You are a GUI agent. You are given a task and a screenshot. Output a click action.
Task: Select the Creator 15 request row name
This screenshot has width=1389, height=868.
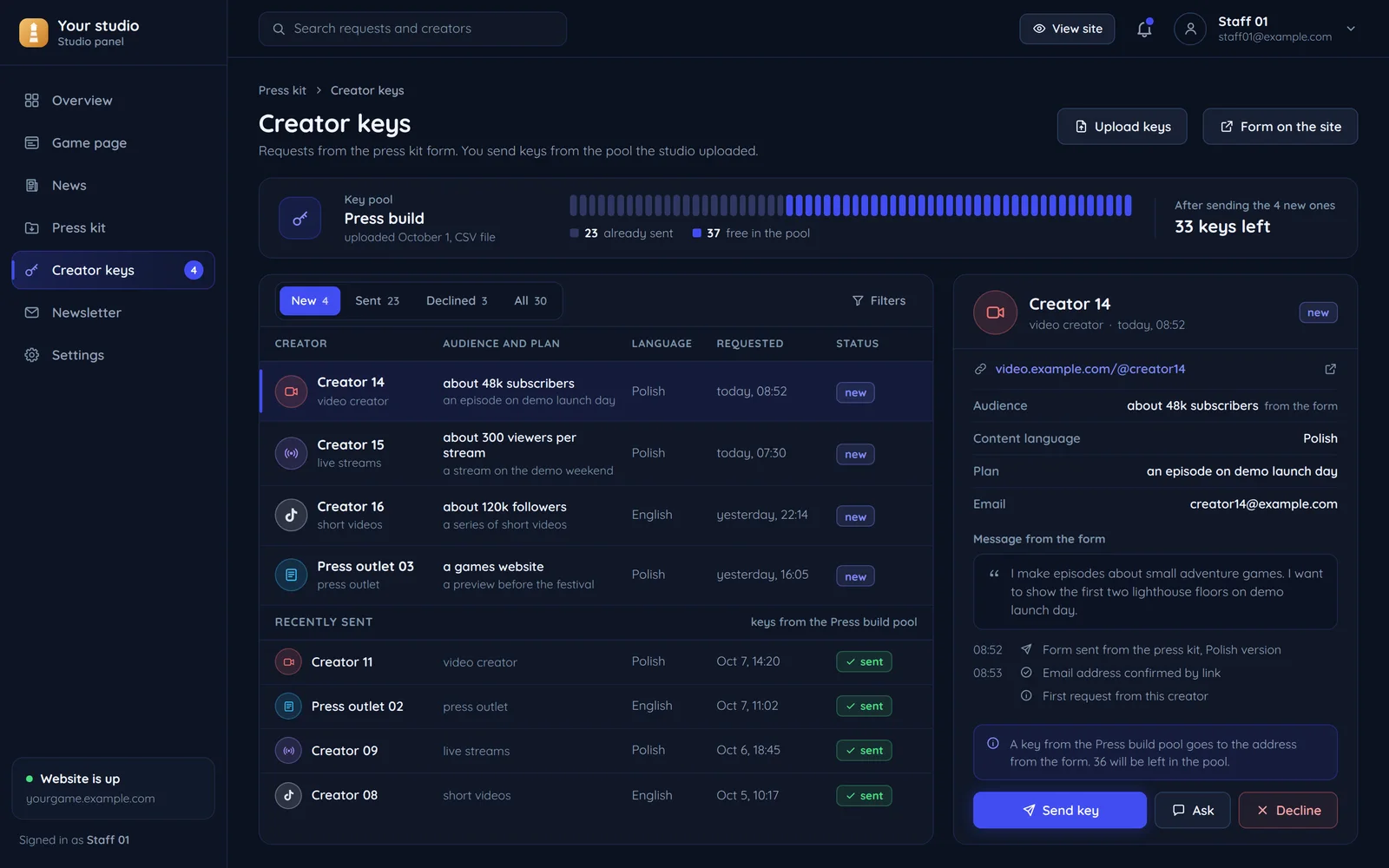point(351,444)
